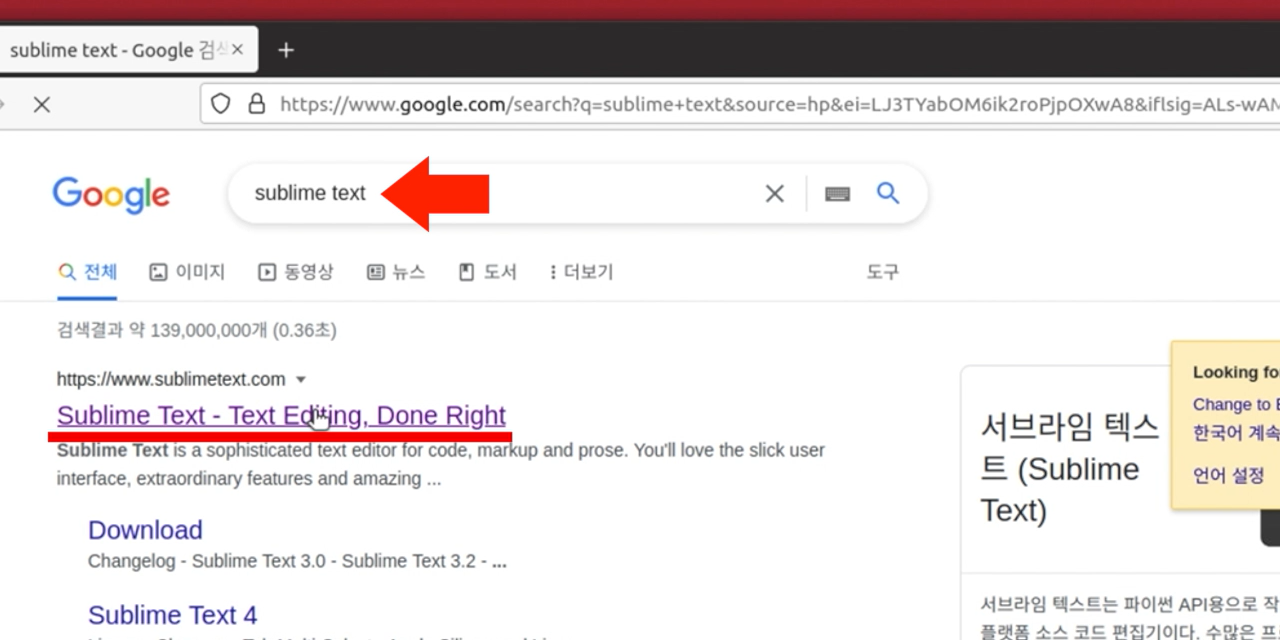Click the 'sublime text - Google' tab title
1280x640 pixels.
click(118, 50)
